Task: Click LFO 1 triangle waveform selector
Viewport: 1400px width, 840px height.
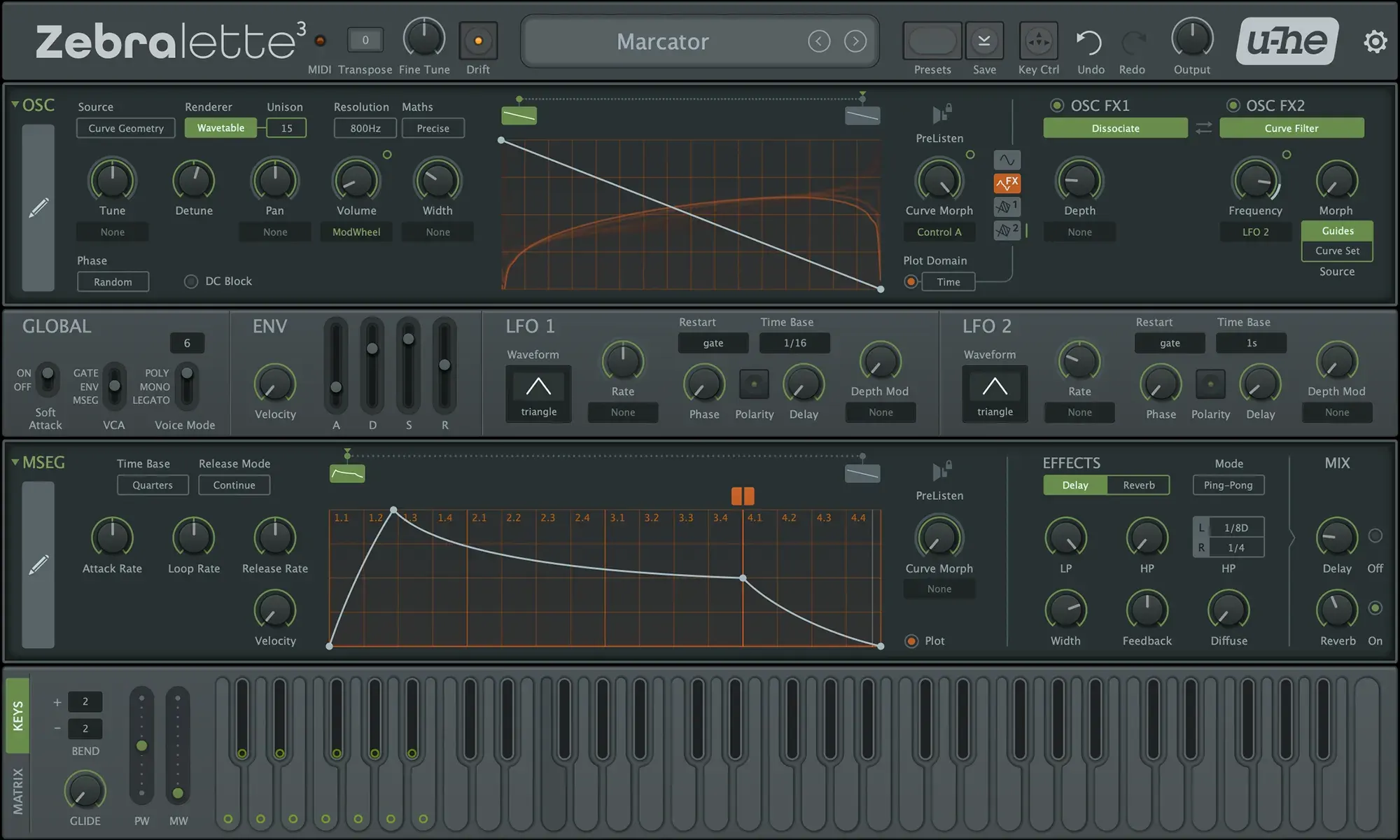Action: coord(538,393)
